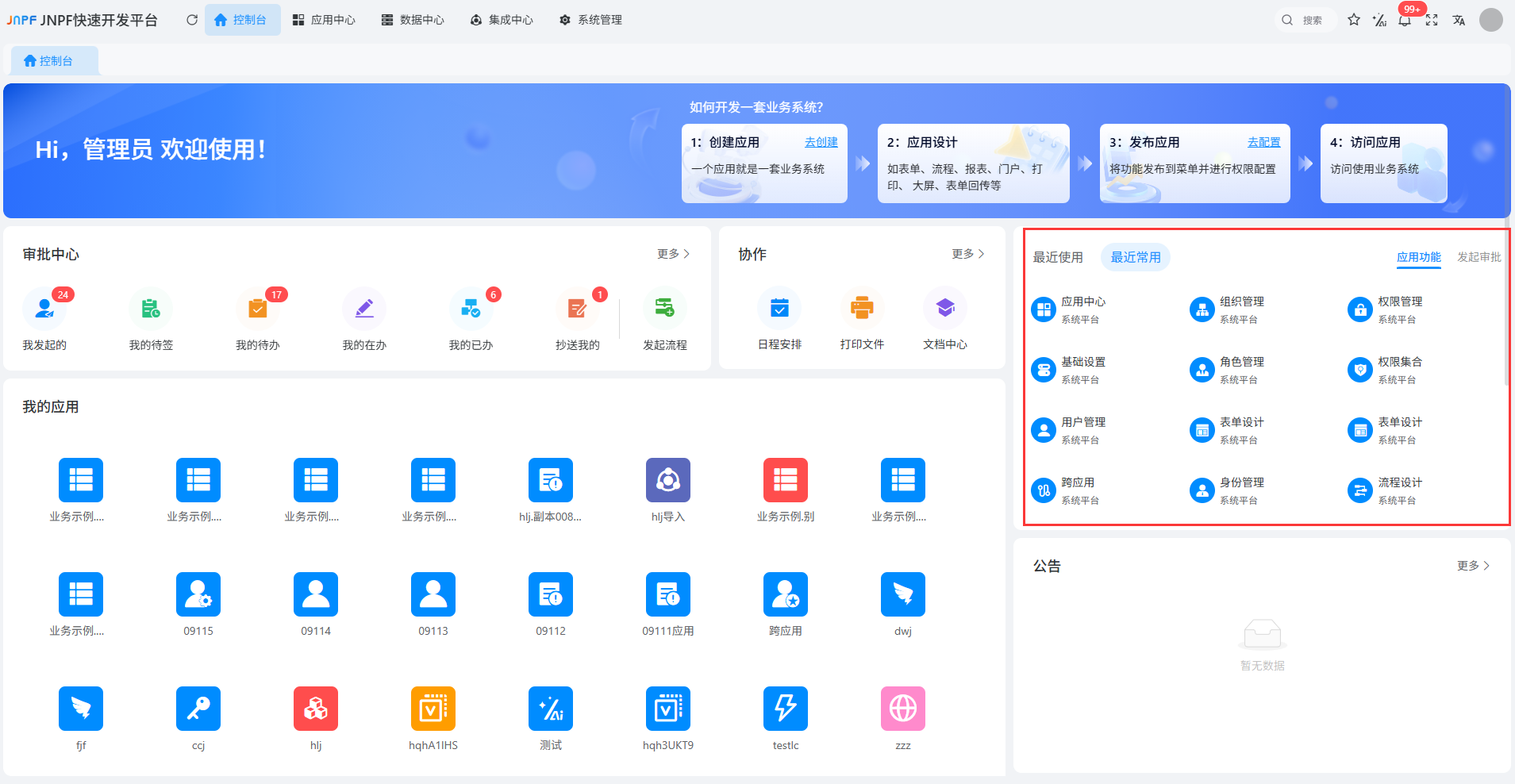The height and width of the screenshot is (784, 1515).
Task: Click the language translation icon
Action: 1459,20
